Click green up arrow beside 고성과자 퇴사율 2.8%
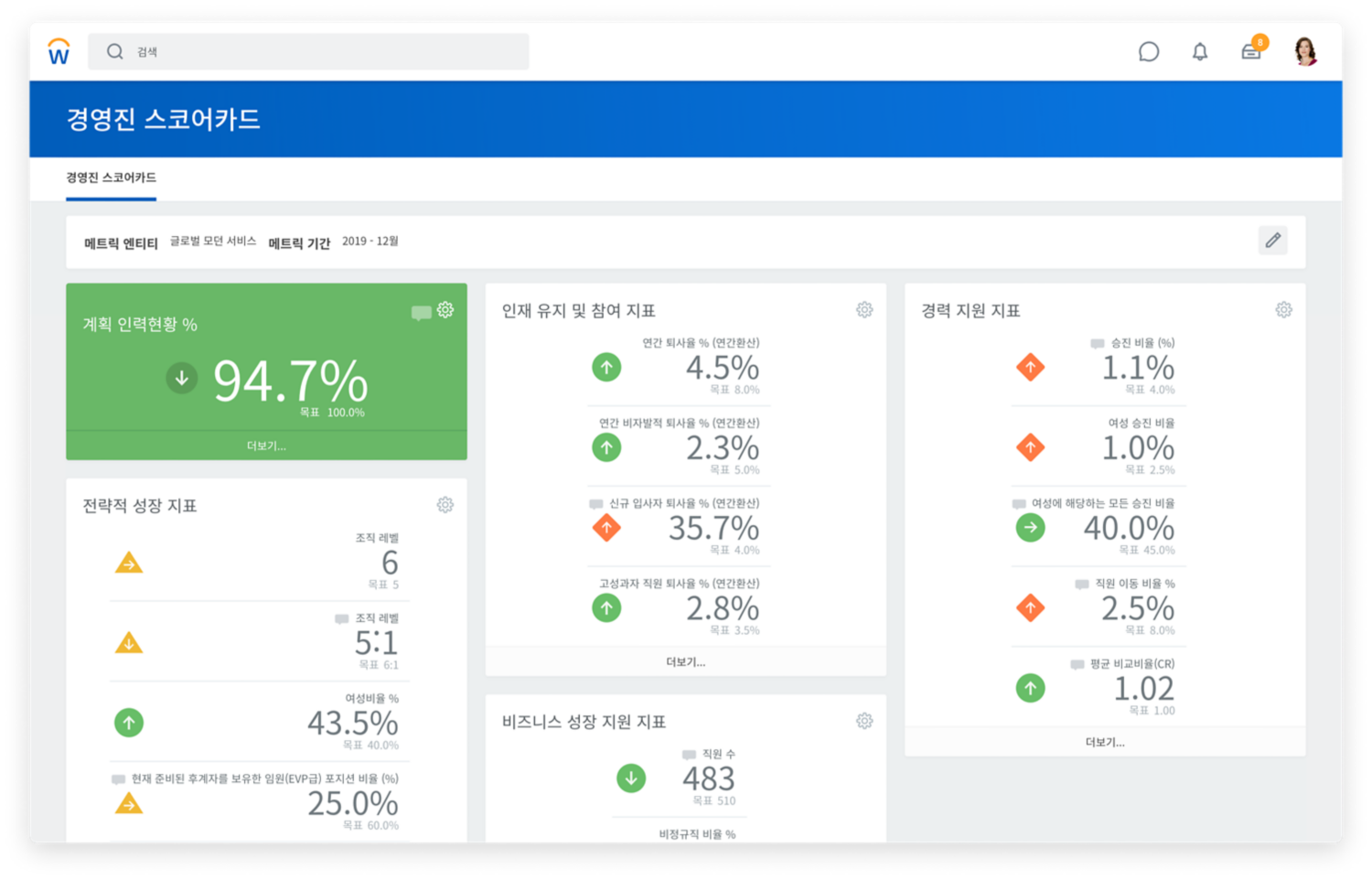Viewport: 1372px width, 880px height. [606, 607]
